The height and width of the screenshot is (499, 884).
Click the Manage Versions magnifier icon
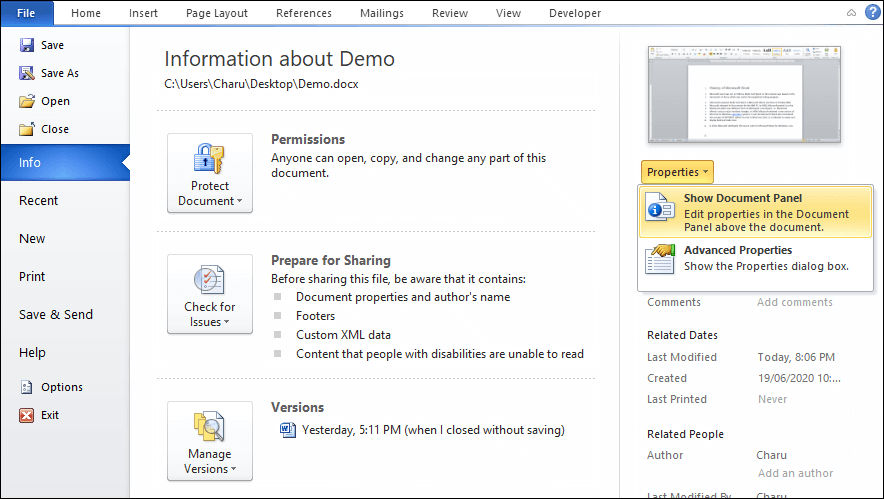tap(209, 427)
